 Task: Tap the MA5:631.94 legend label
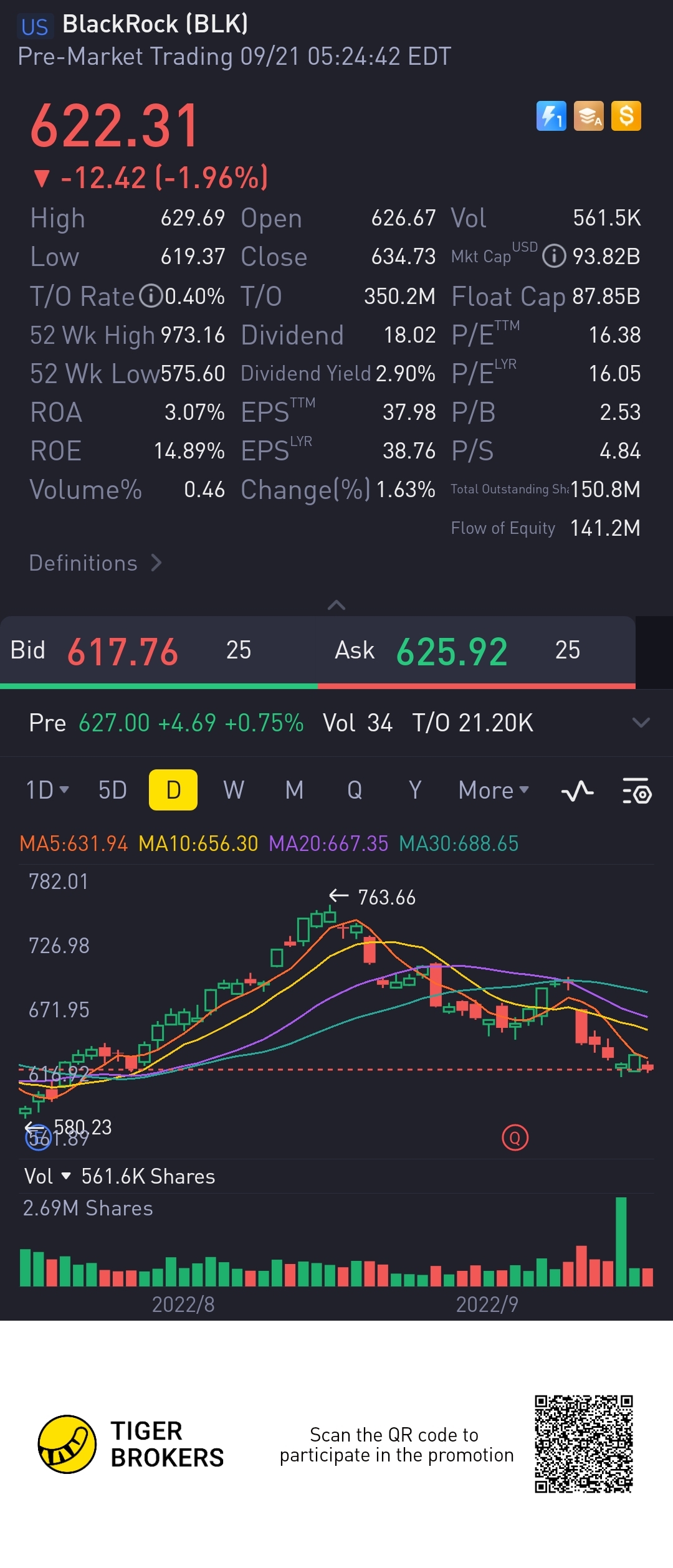tap(74, 843)
